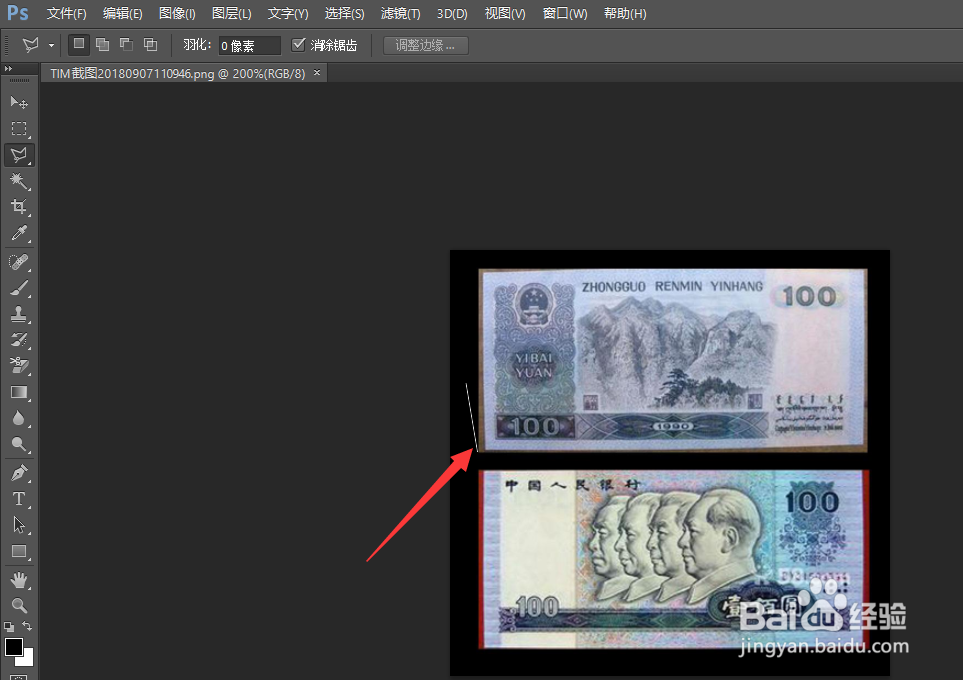Click the Polygonal Lasso tool preset icon
963x680 pixels.
point(31,44)
